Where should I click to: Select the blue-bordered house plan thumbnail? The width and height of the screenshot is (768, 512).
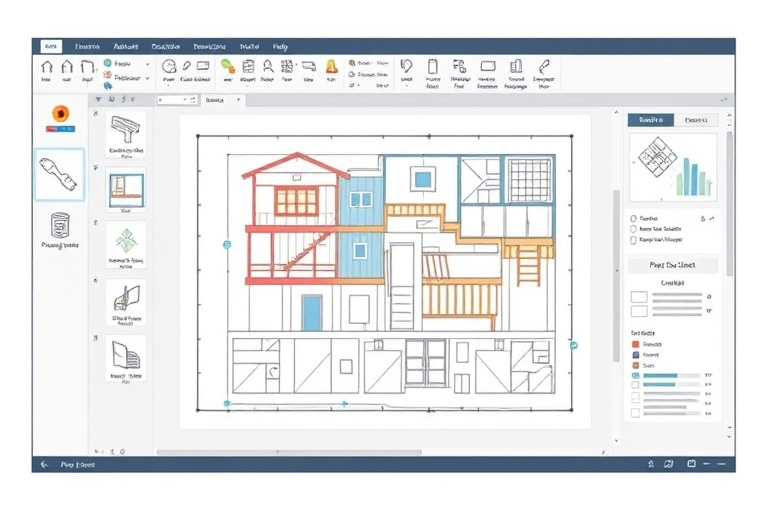point(126,191)
